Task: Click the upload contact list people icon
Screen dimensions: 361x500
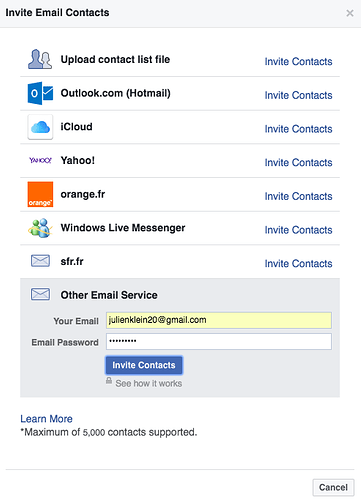Action: tap(40, 59)
